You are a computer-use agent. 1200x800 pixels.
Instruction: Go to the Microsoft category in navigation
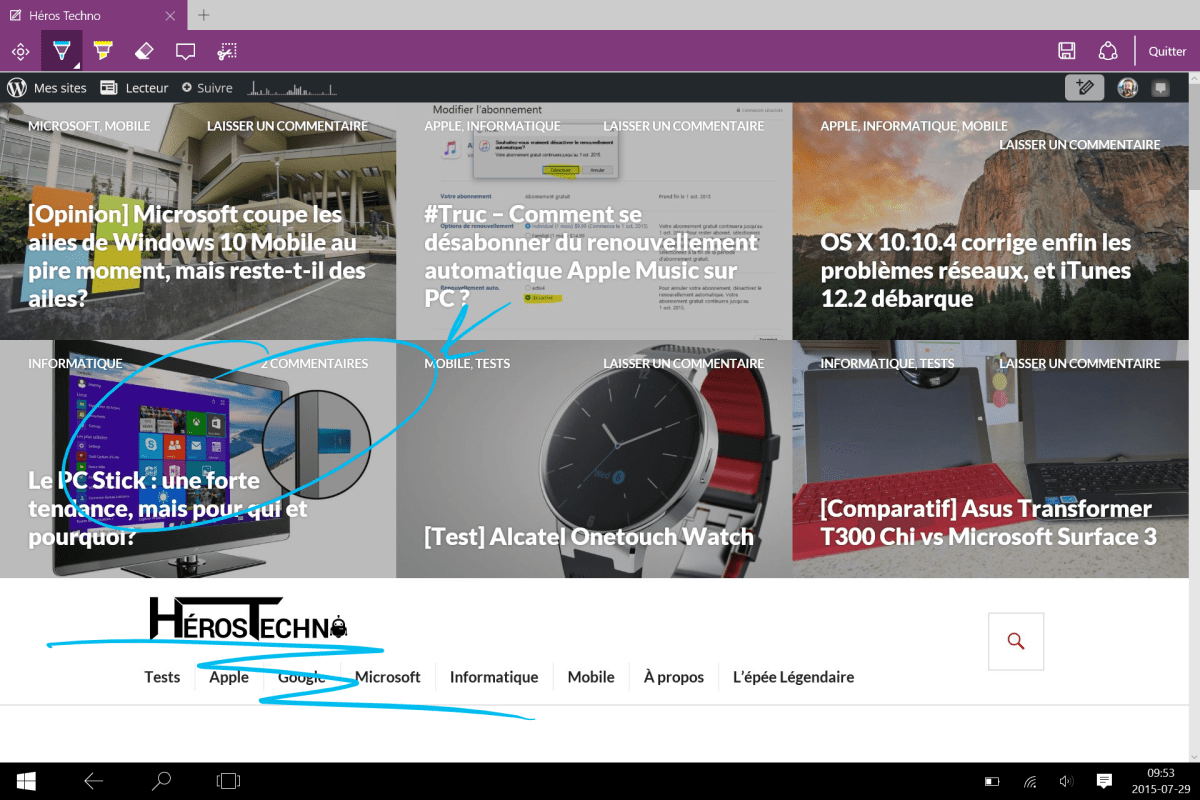[x=387, y=677]
